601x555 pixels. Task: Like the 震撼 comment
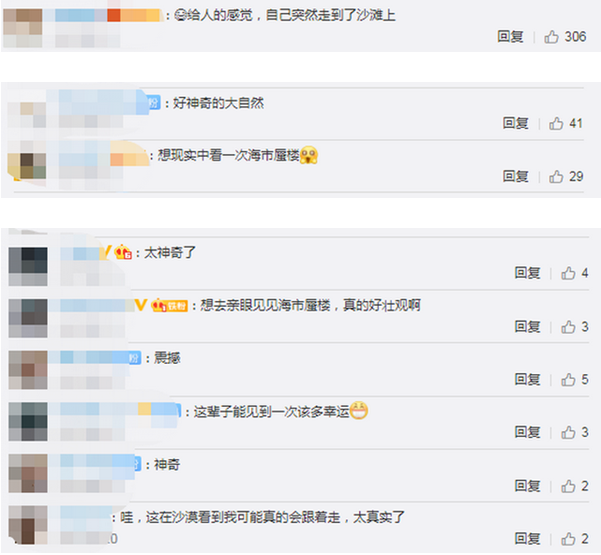pos(568,379)
